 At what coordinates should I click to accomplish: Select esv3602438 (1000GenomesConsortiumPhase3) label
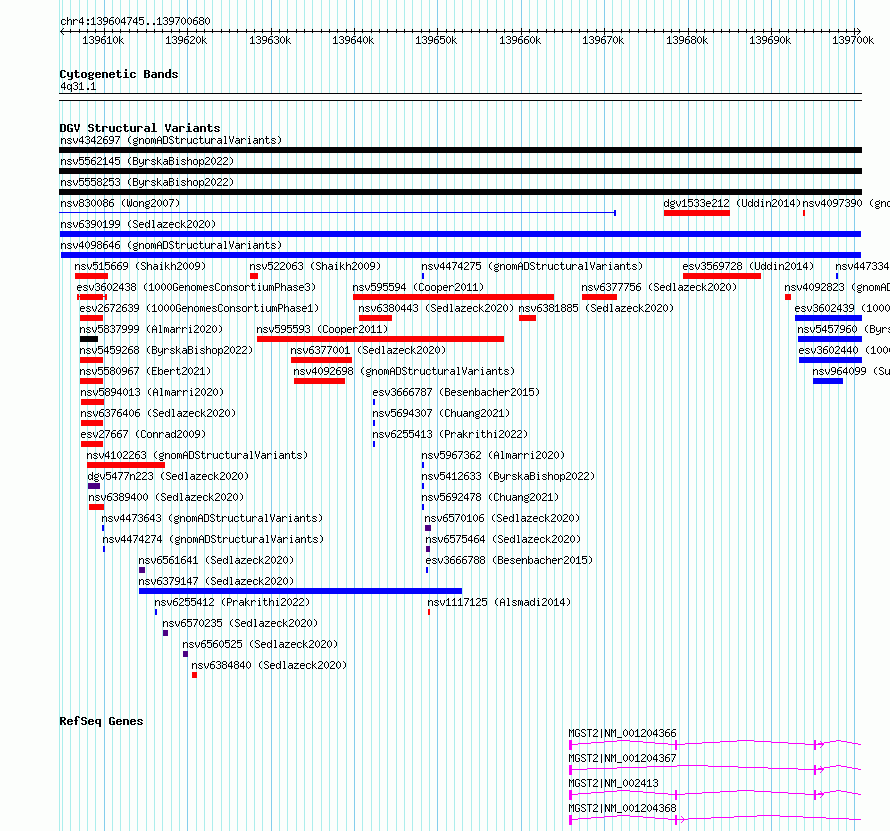[196, 287]
